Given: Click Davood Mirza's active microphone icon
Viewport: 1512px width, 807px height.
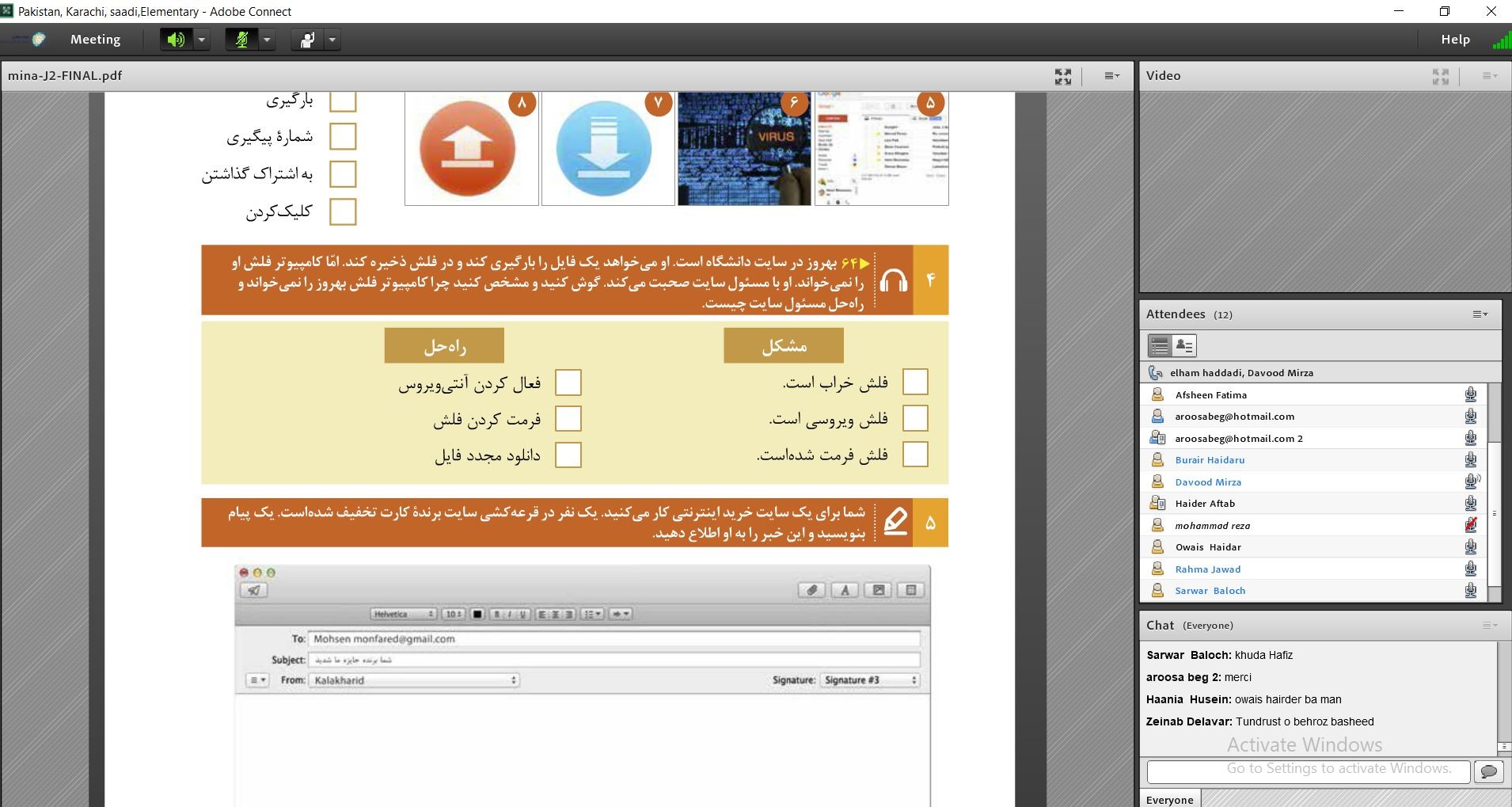Looking at the screenshot, I should (x=1471, y=482).
